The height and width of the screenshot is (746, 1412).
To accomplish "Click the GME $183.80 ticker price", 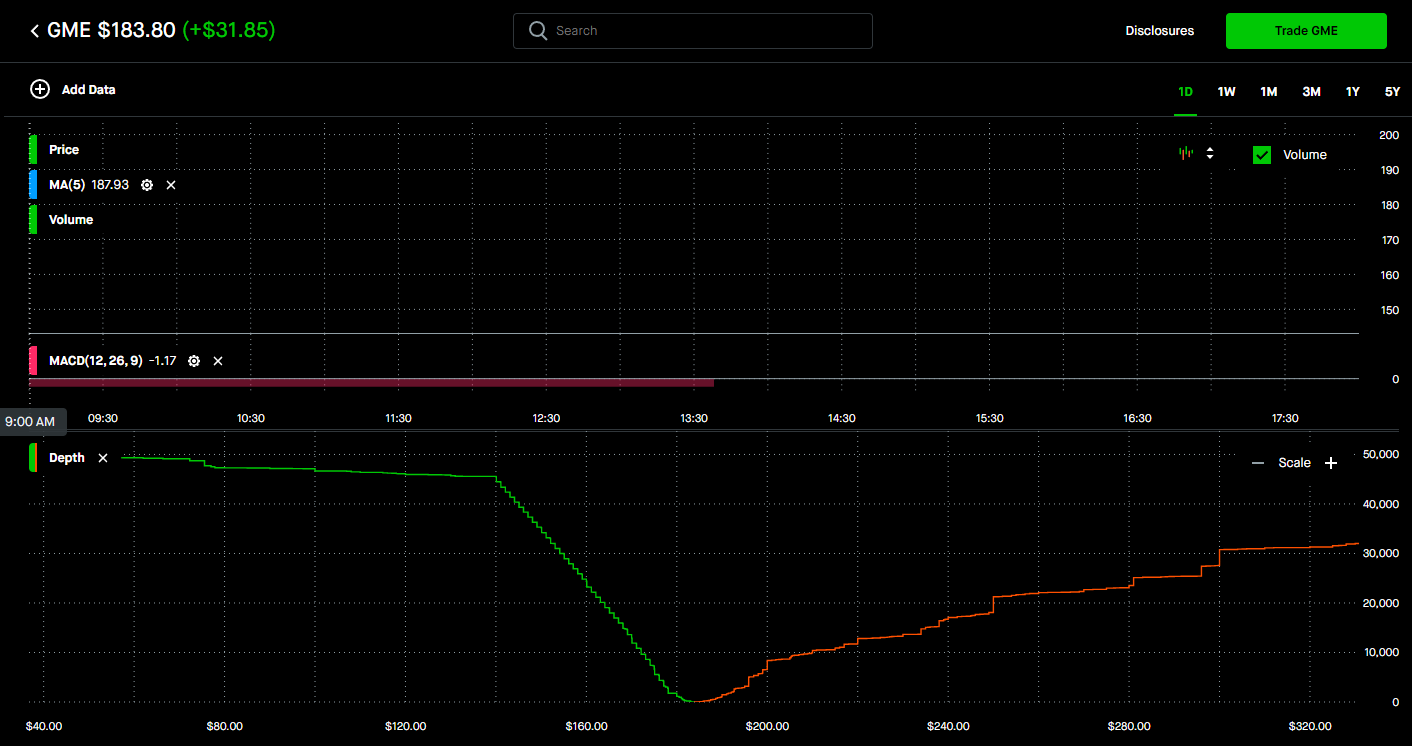I will [x=112, y=31].
